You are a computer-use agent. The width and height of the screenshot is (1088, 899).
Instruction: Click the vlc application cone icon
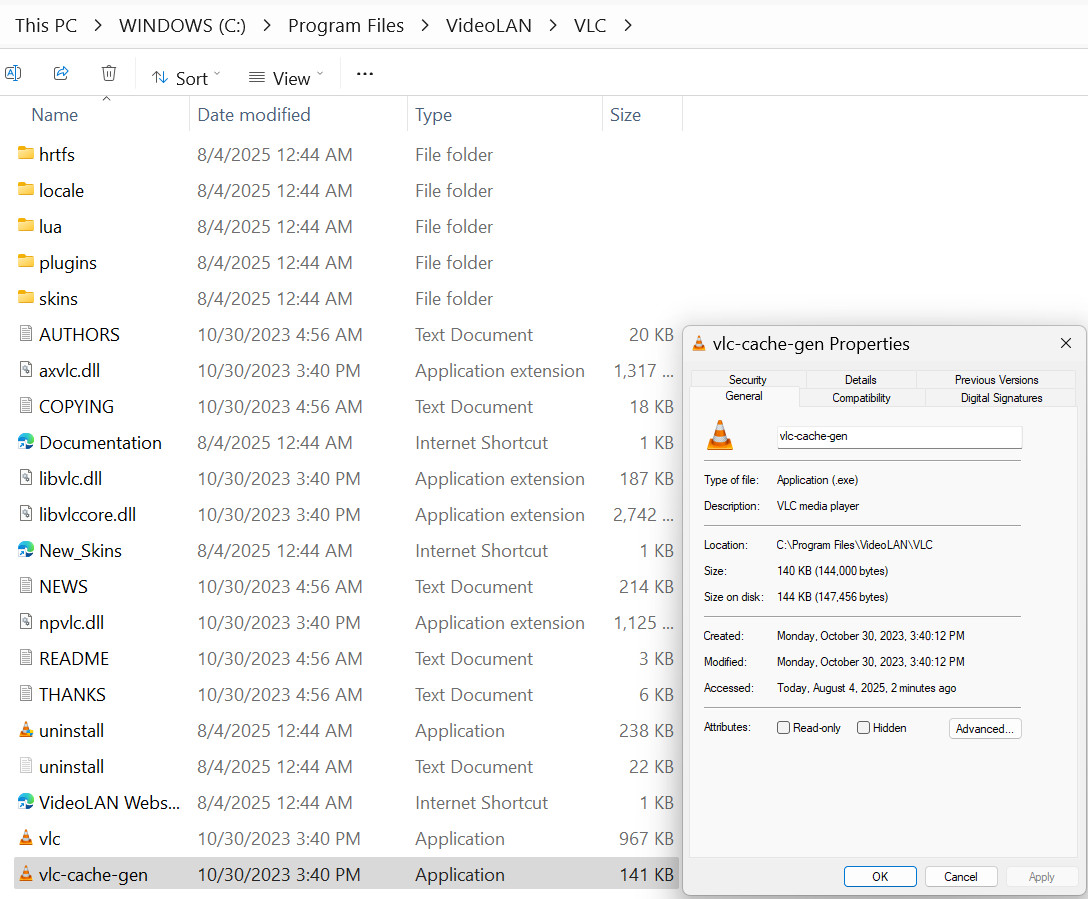(26, 838)
